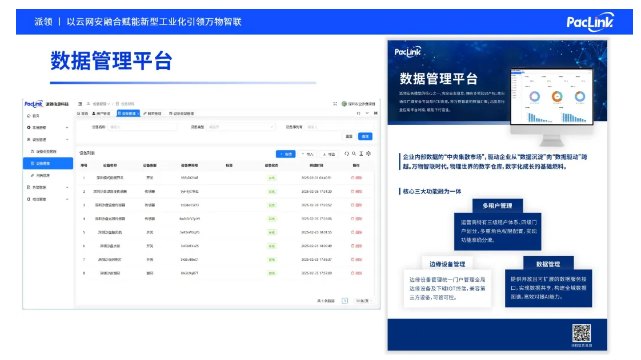Click the blue search button in filter area
This screenshot has height=360, width=641.
(x=365, y=136)
